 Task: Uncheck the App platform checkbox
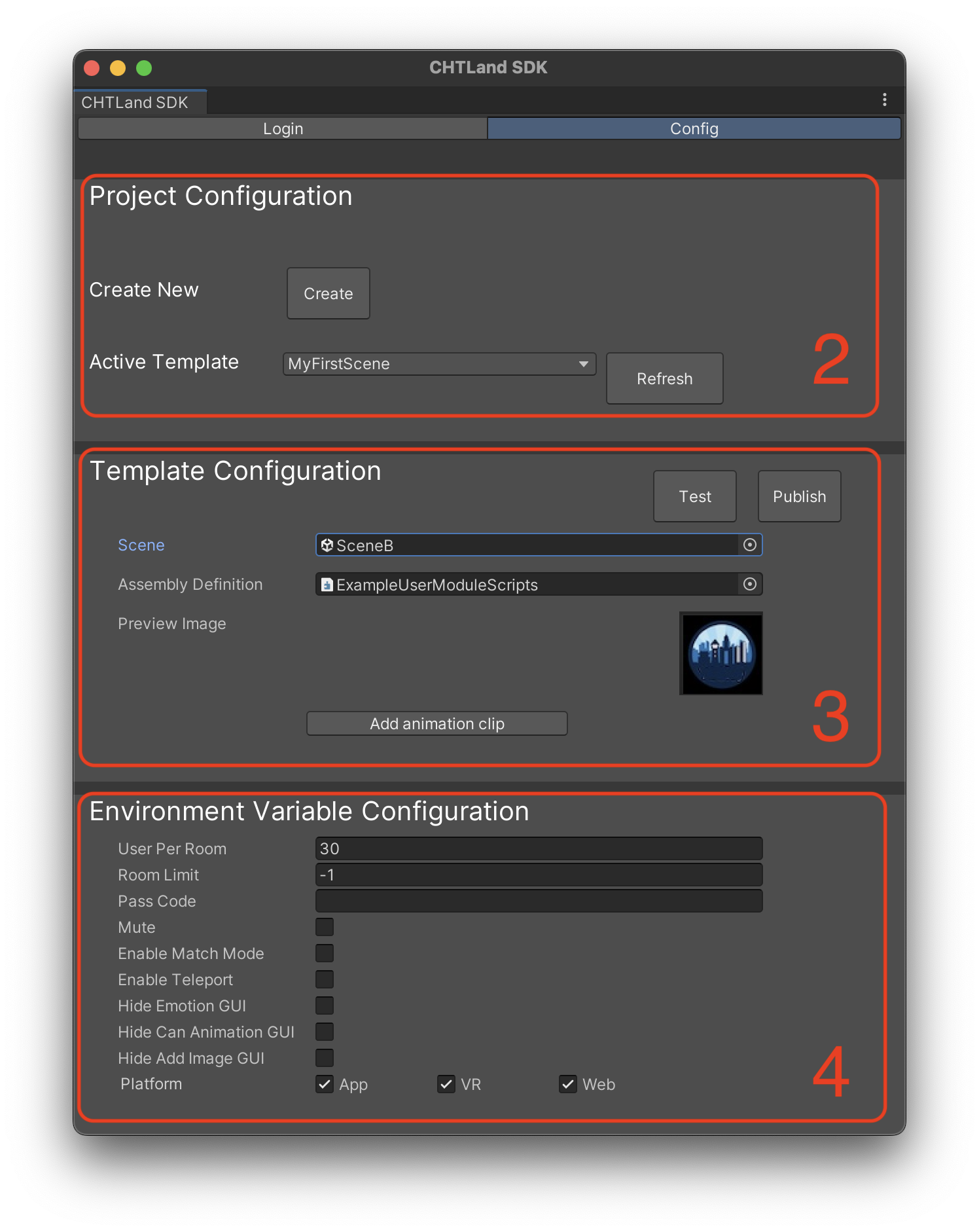point(325,1084)
